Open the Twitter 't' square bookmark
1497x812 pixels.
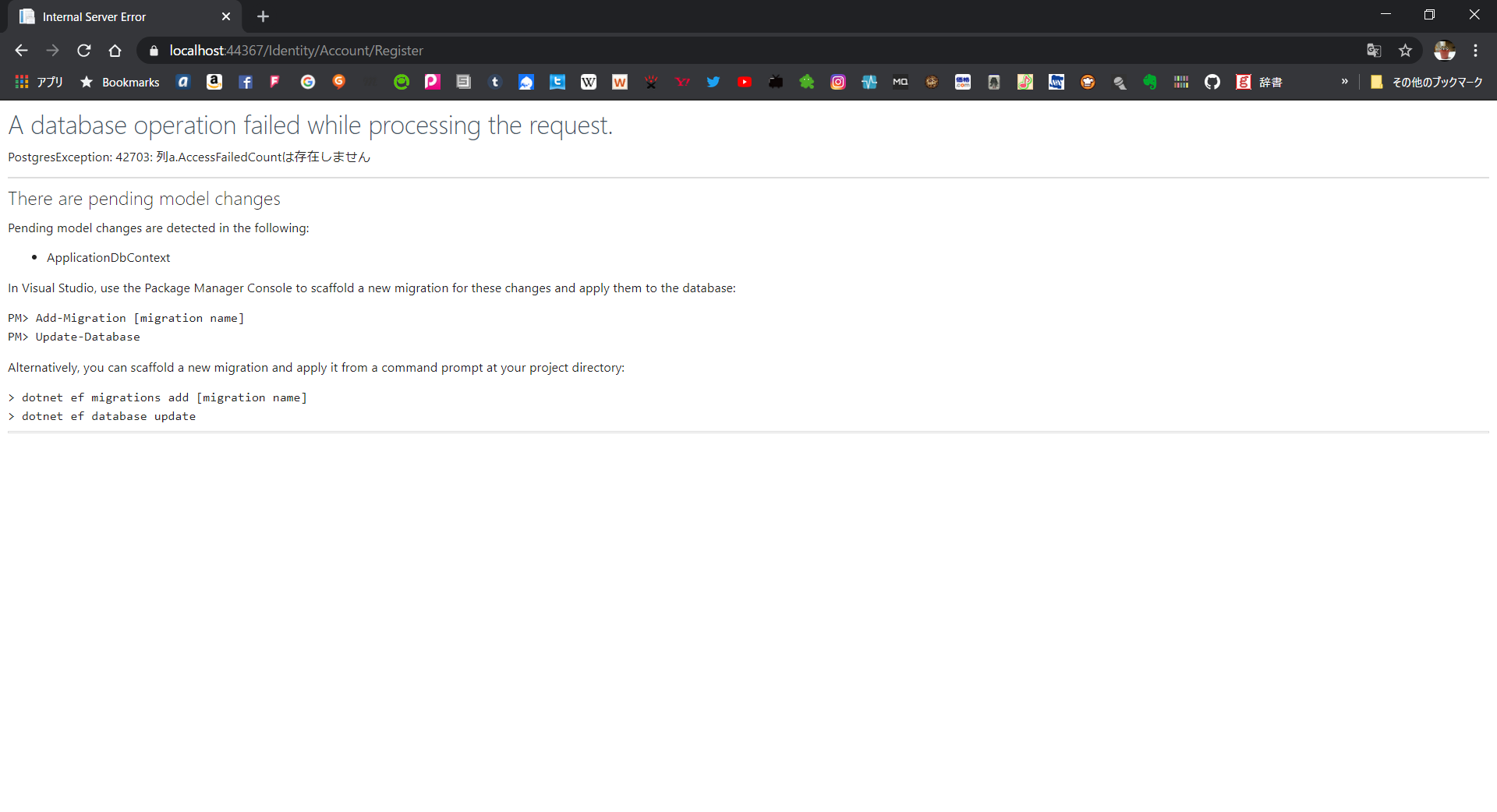point(557,82)
